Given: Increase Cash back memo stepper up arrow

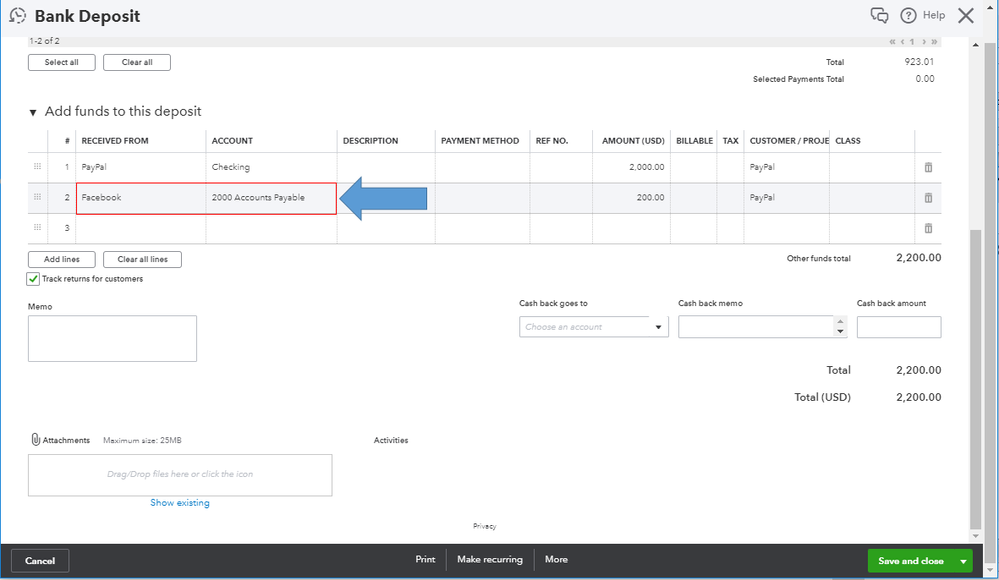Looking at the screenshot, I should point(840,322).
